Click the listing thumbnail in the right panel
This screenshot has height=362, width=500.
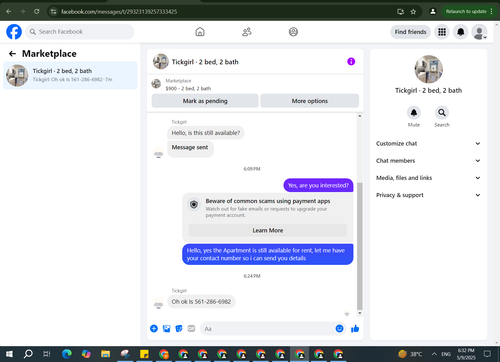[x=429, y=69]
